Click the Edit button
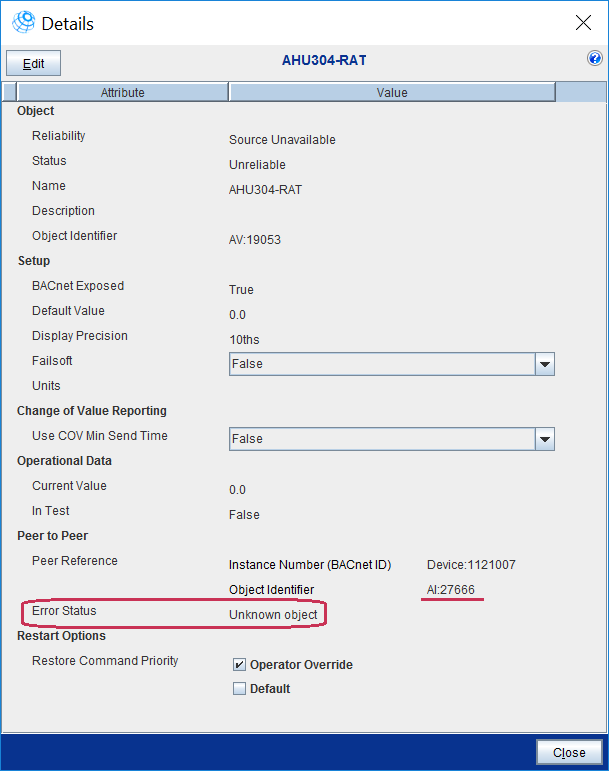The image size is (609, 771). tap(33, 63)
